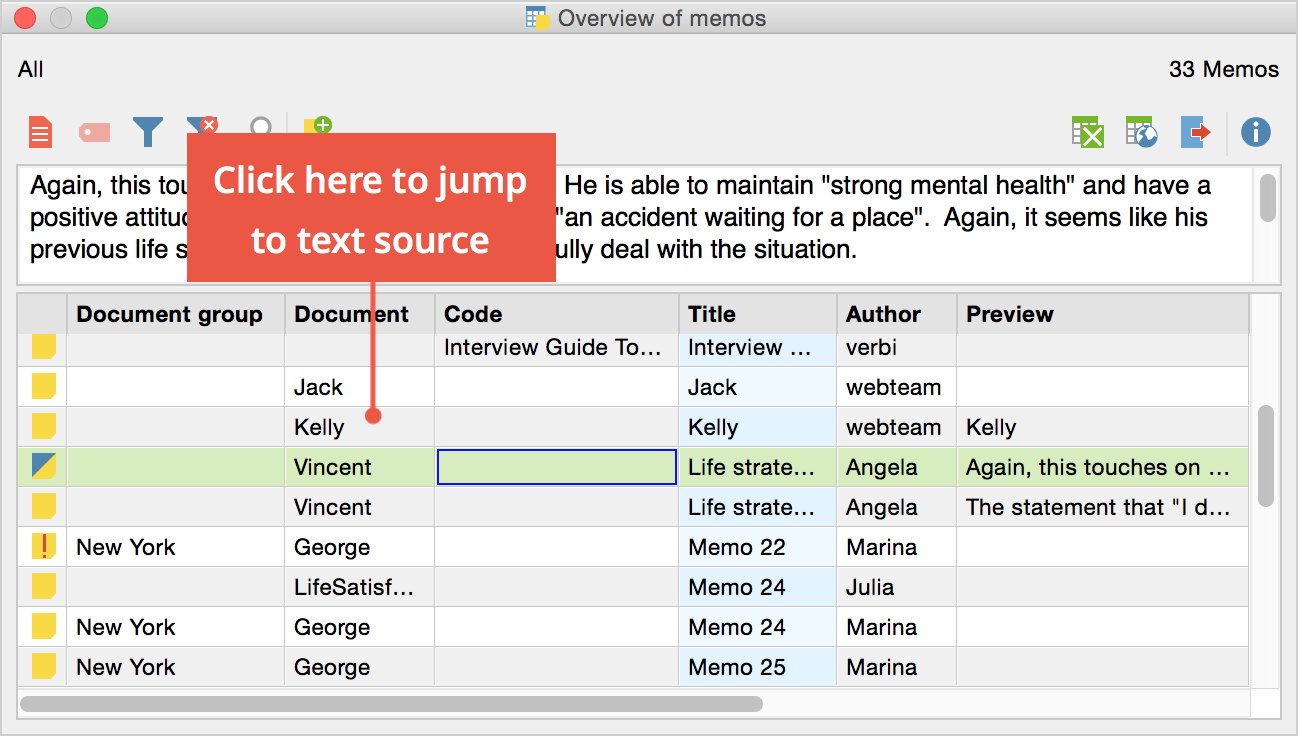
Task: Click the table's vertical scrollbar thumb
Action: click(x=1266, y=455)
